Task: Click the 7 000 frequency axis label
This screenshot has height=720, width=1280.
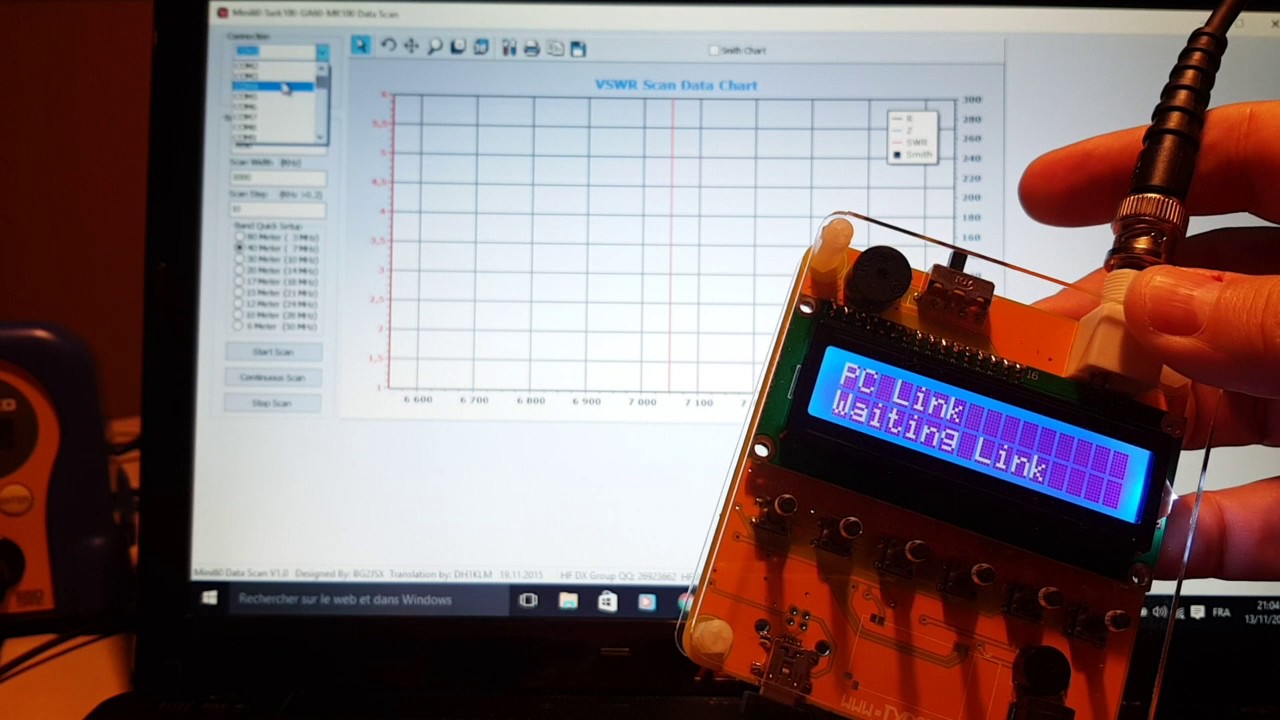Action: click(x=642, y=401)
